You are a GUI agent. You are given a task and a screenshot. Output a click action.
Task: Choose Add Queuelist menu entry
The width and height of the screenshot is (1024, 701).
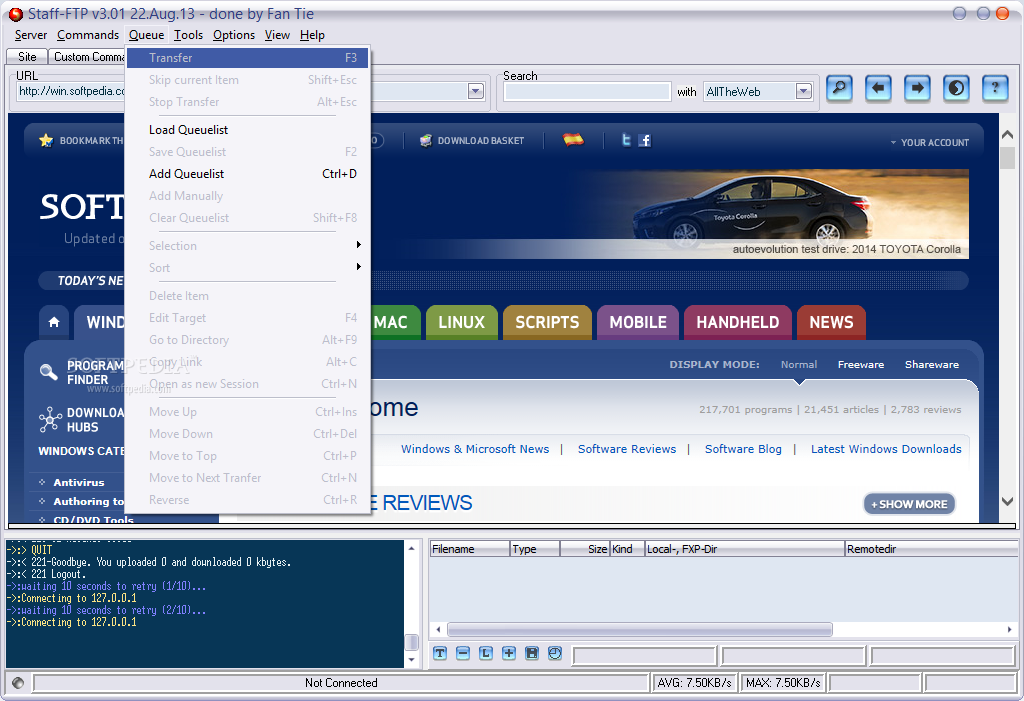[248, 174]
